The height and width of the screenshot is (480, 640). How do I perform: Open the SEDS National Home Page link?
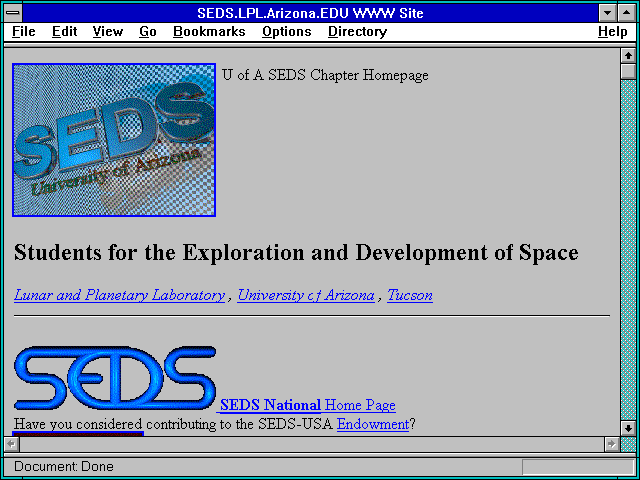[308, 405]
